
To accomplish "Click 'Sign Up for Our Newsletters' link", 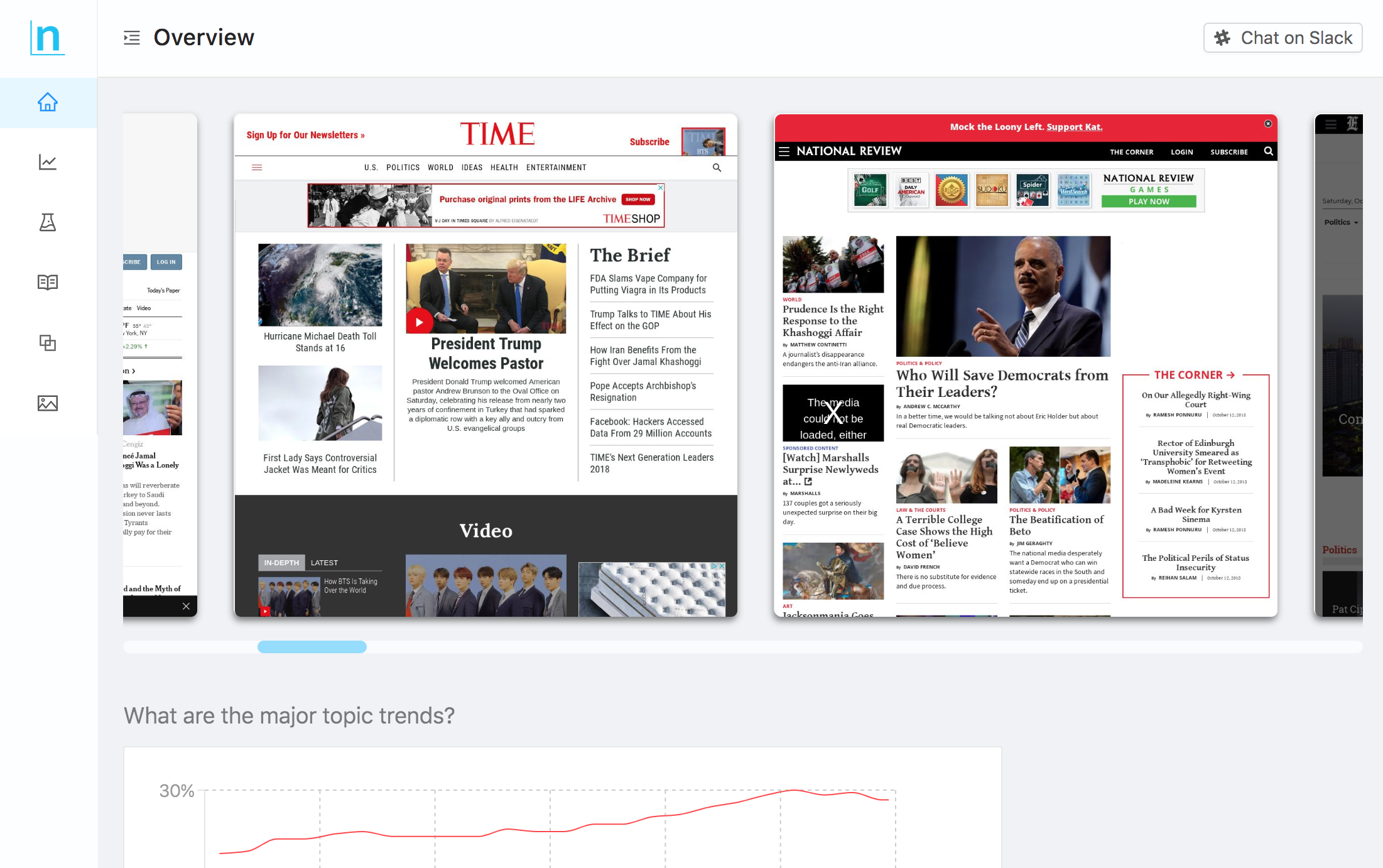I will (x=305, y=135).
